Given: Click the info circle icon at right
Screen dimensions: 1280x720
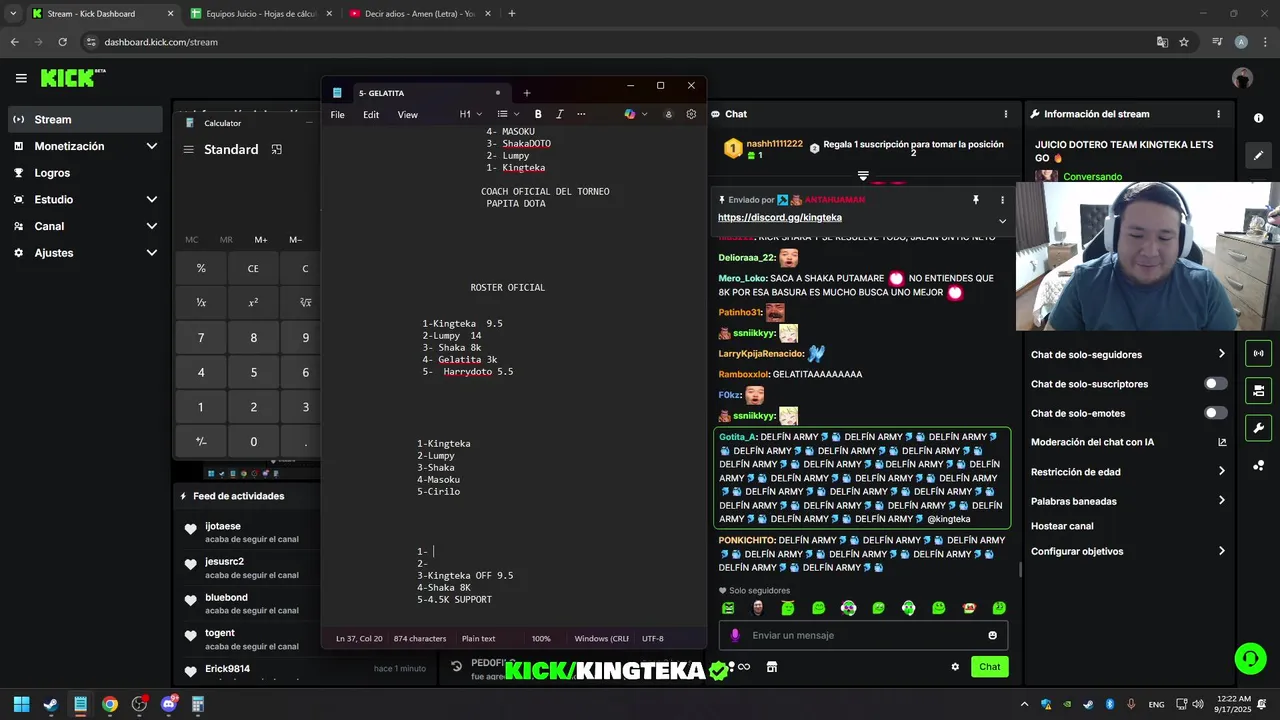Looking at the screenshot, I should pos(1258,118).
